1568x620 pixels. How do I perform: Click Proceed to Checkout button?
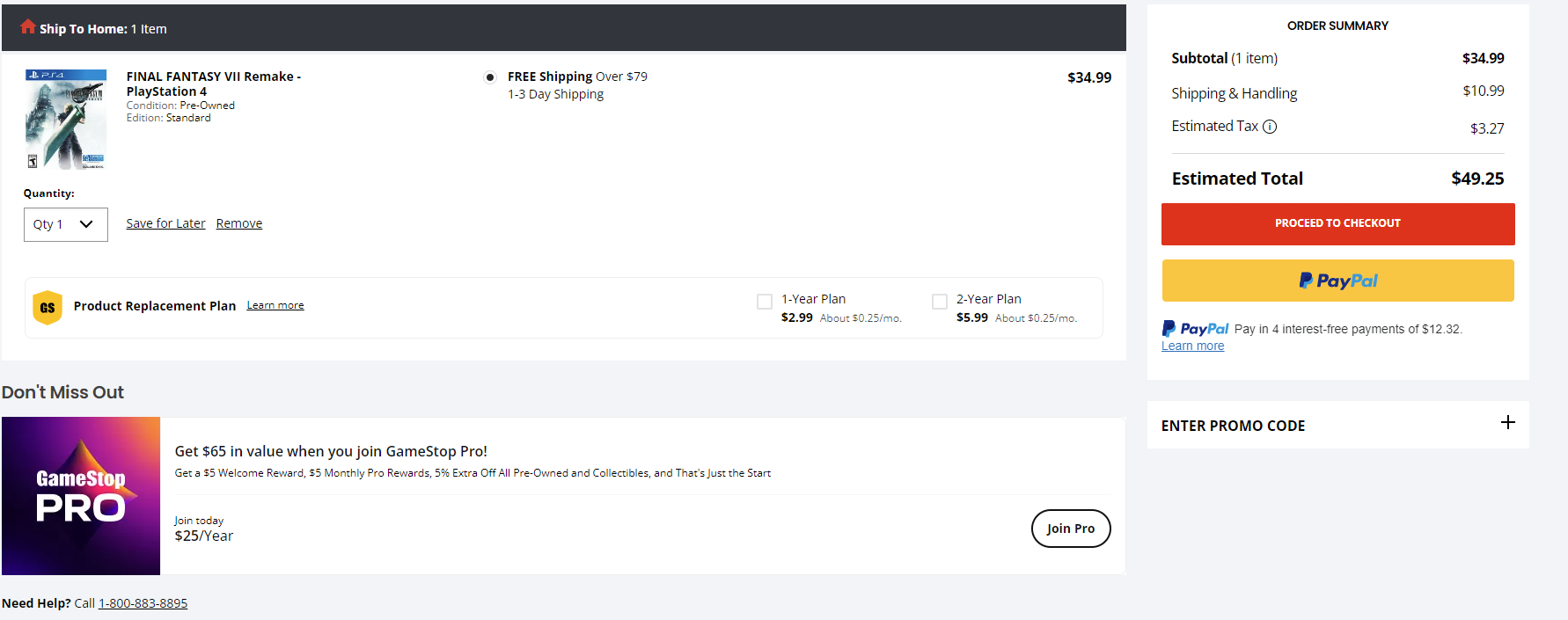coord(1337,224)
